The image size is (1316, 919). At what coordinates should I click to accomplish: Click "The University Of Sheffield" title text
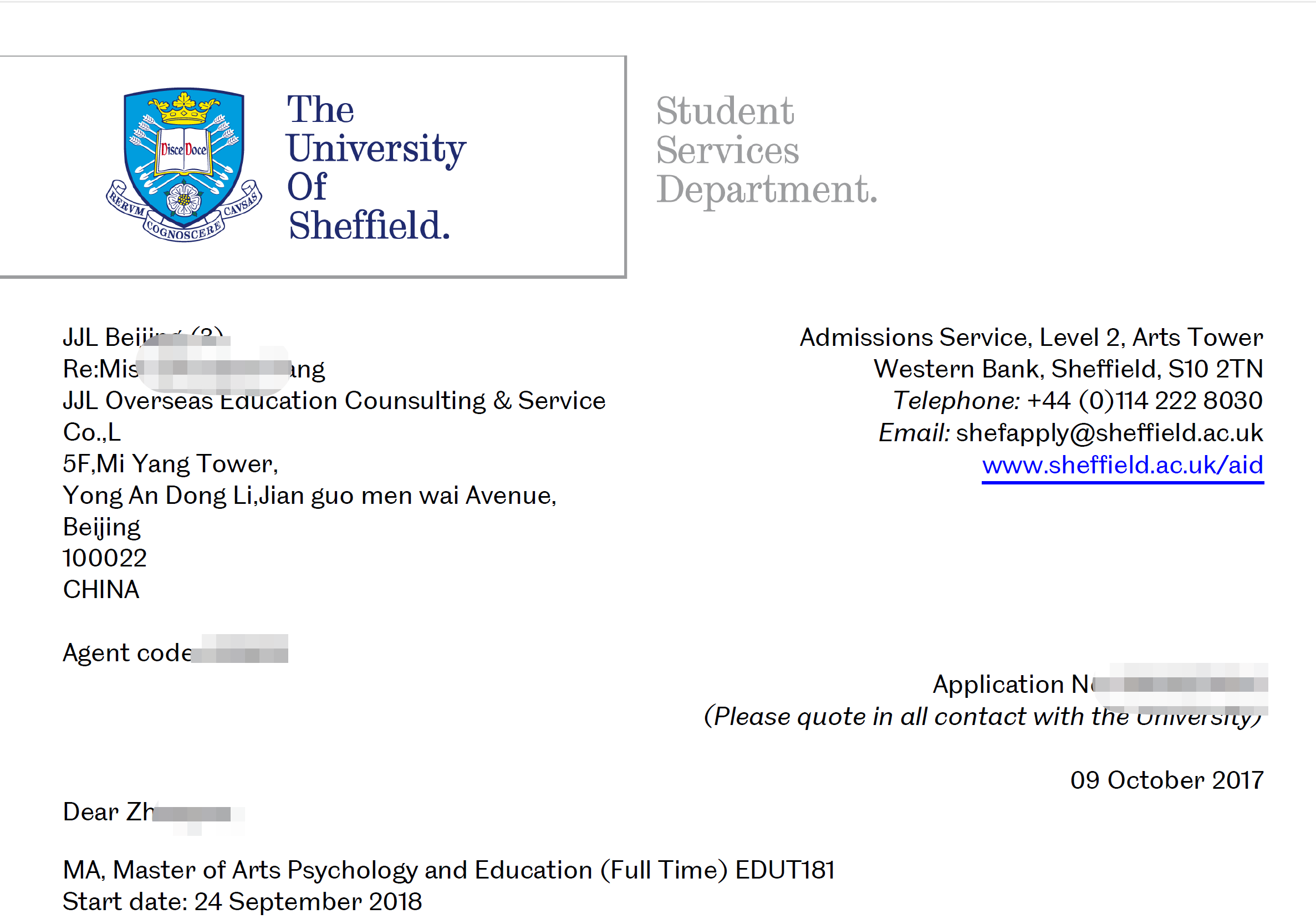pos(376,167)
